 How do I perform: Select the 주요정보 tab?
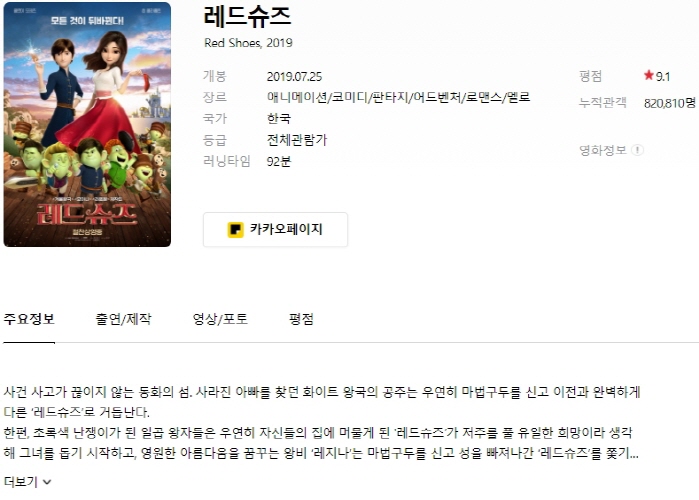tap(29, 319)
